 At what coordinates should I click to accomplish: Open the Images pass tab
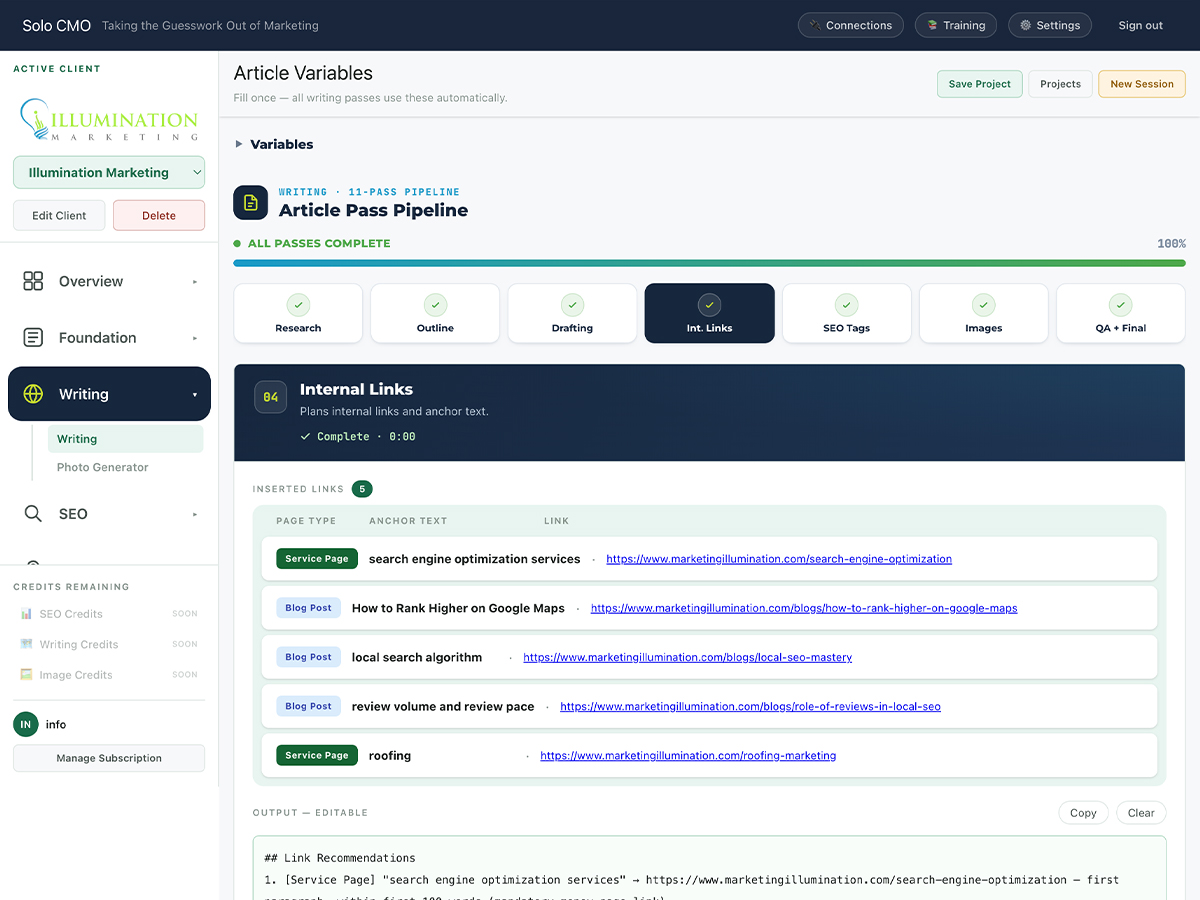tap(984, 313)
